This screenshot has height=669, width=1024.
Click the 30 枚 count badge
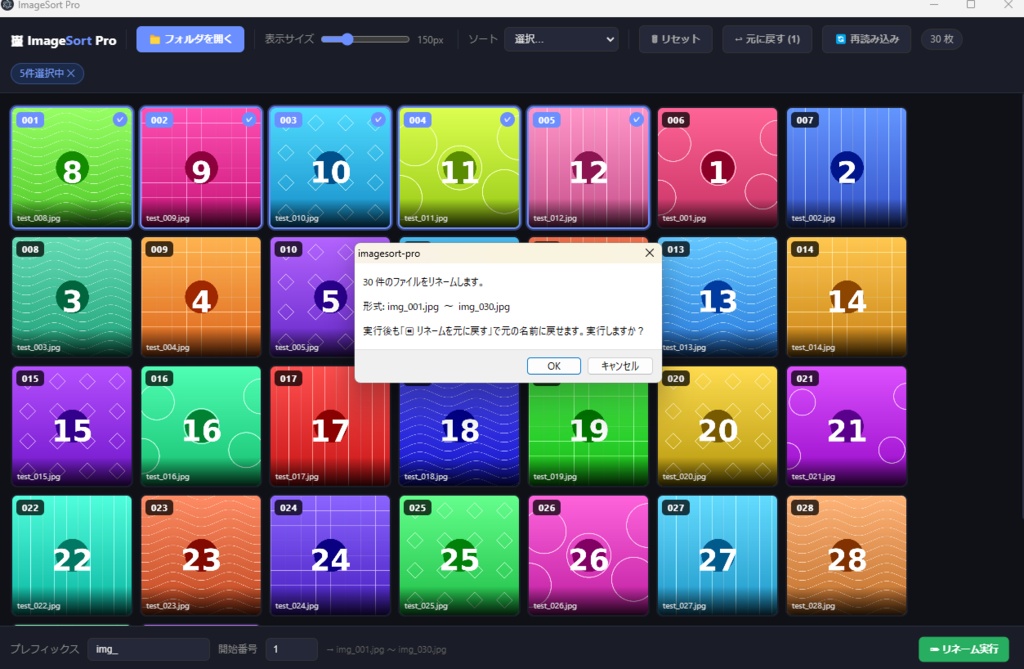pyautogui.click(x=941, y=39)
